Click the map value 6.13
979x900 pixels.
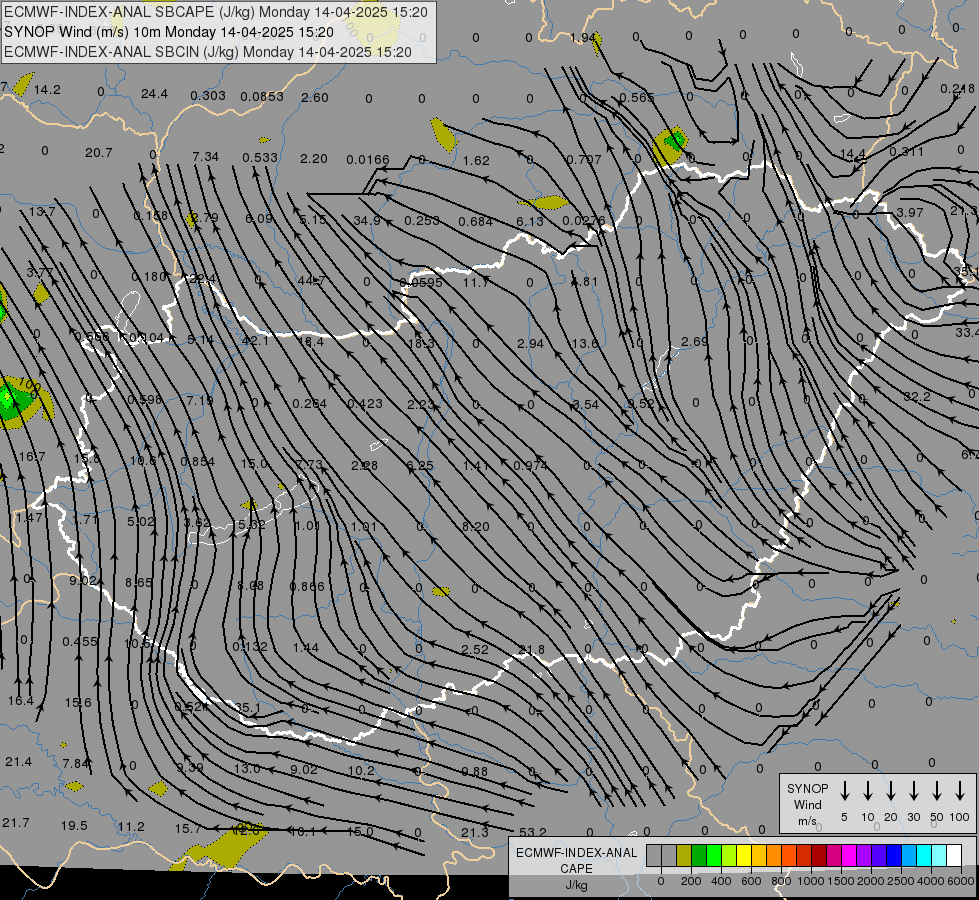(531, 222)
